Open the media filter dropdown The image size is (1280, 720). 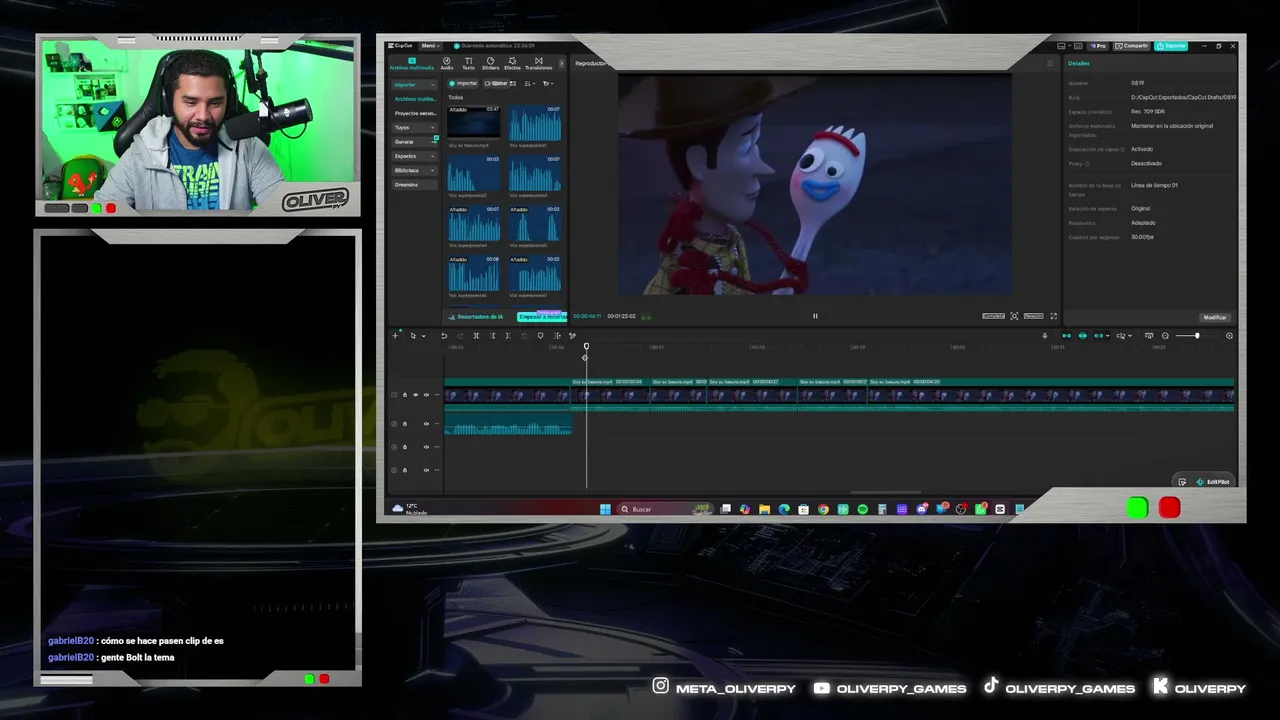click(548, 83)
